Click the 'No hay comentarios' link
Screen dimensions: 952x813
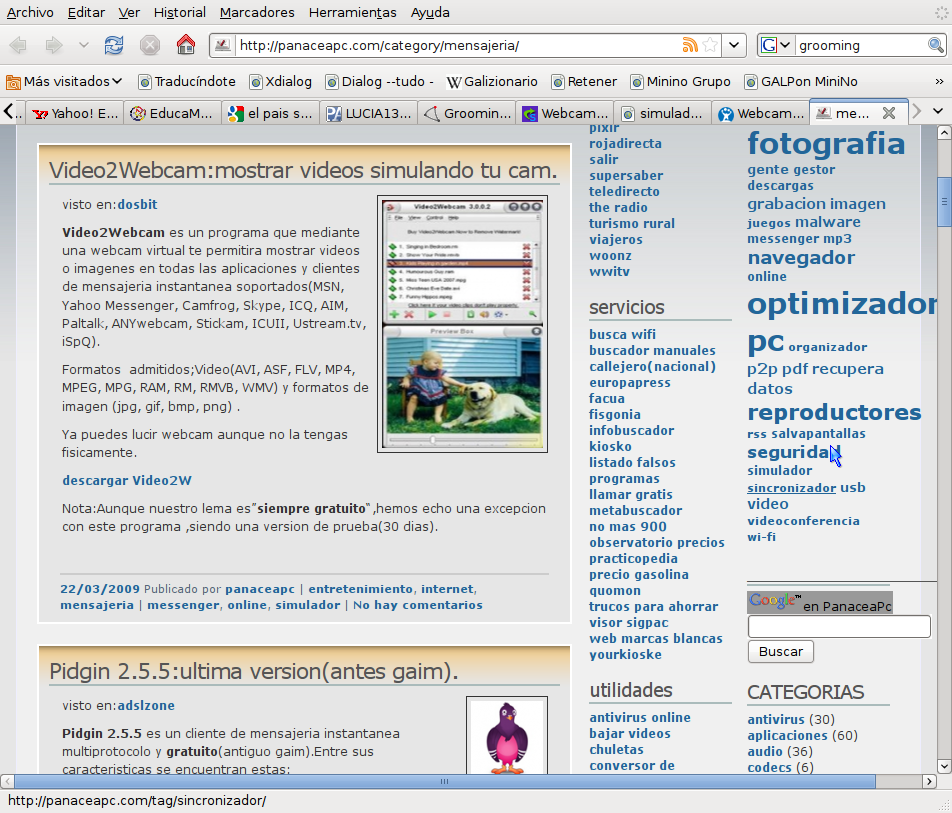pyautogui.click(x=418, y=605)
